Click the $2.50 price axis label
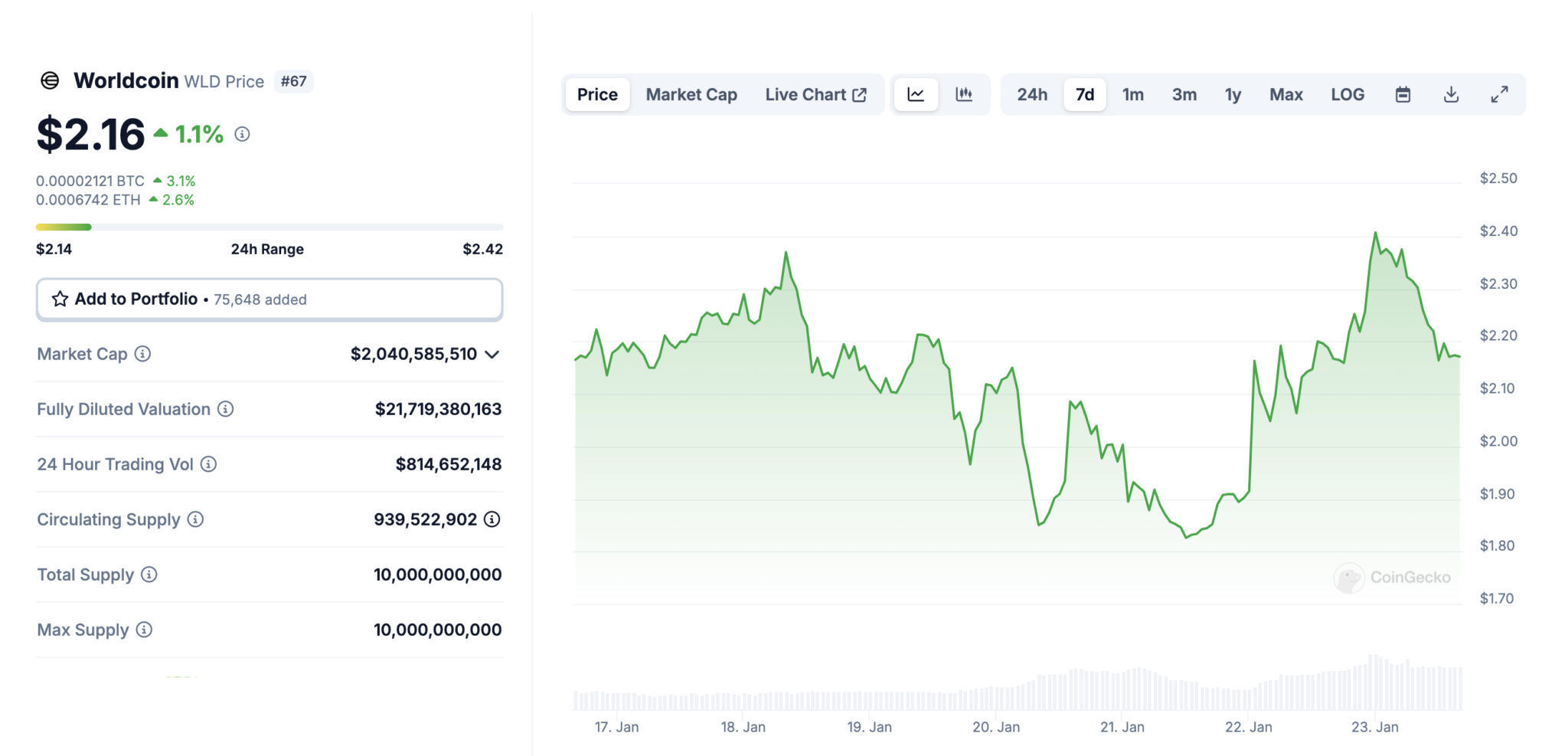The width and height of the screenshot is (1568, 756). coord(1498,178)
